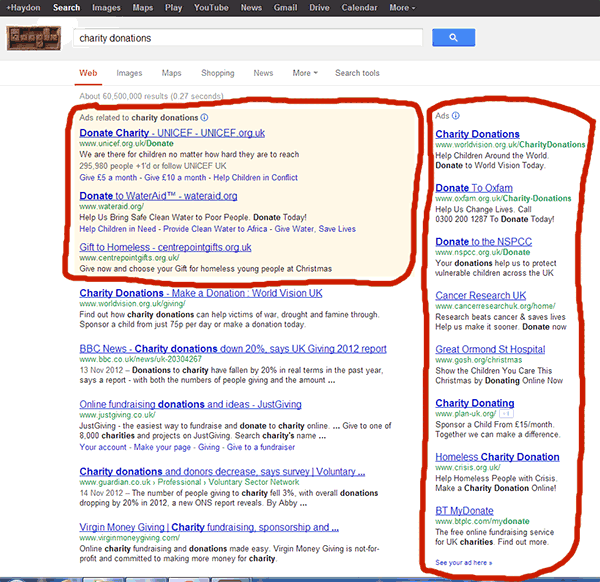The height and width of the screenshot is (582, 600).
Task: Click the Google doodle logo
Action: (35, 38)
